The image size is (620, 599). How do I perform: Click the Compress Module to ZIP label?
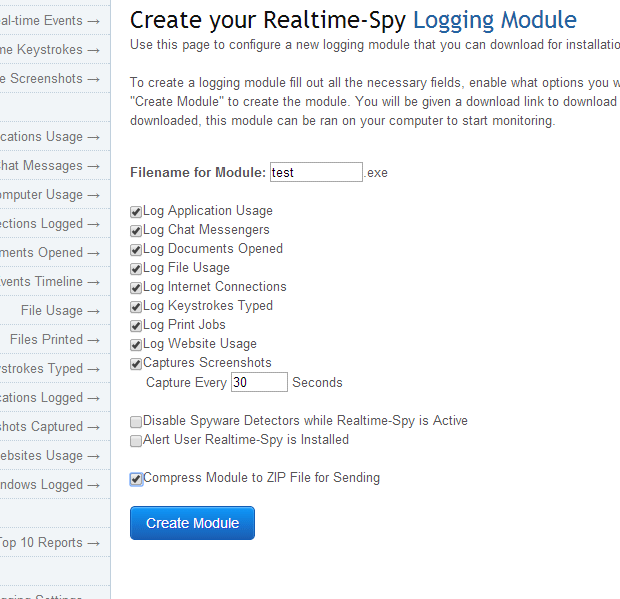click(x=261, y=478)
